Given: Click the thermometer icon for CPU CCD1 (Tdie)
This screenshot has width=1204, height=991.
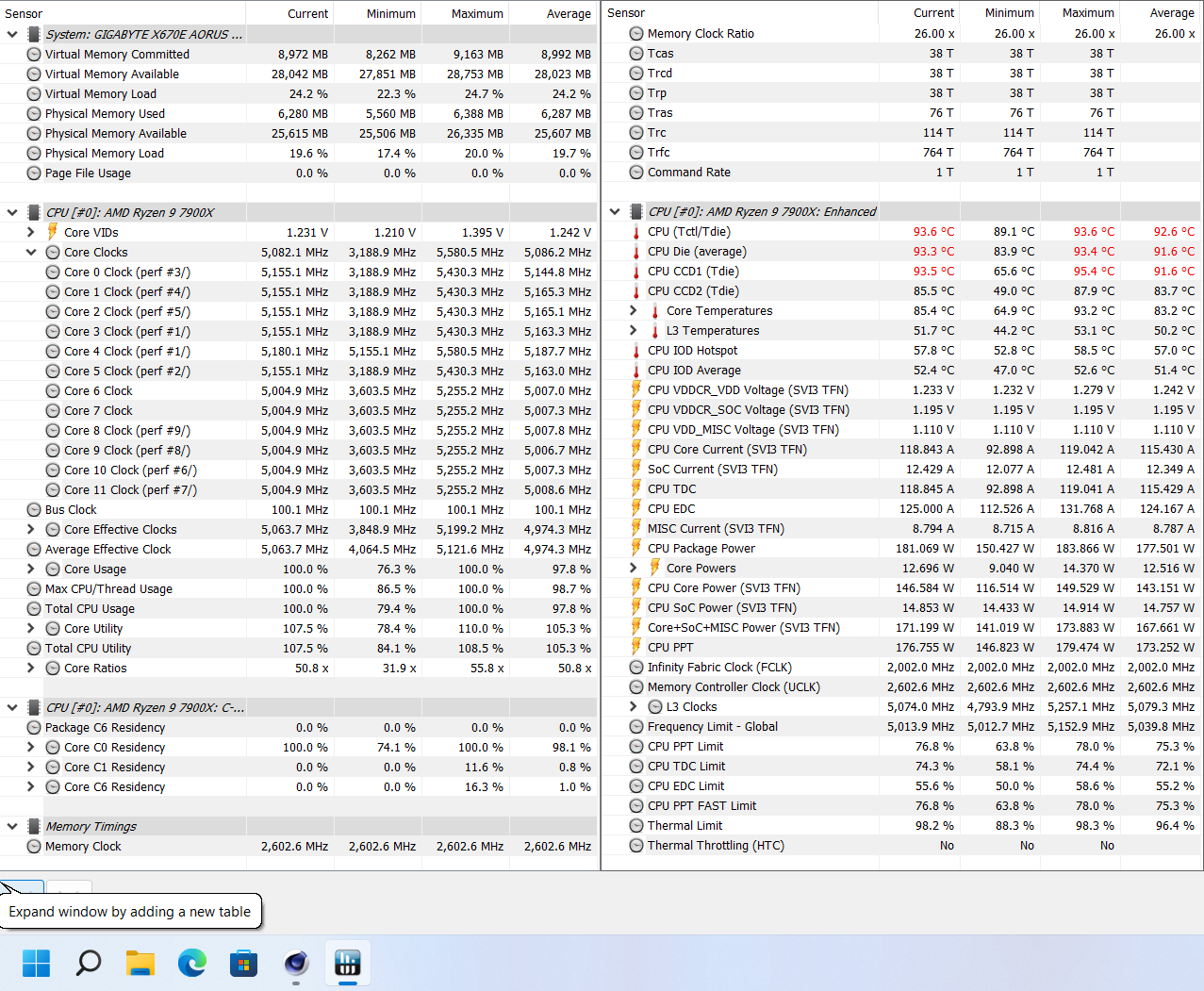Looking at the screenshot, I should tap(636, 271).
